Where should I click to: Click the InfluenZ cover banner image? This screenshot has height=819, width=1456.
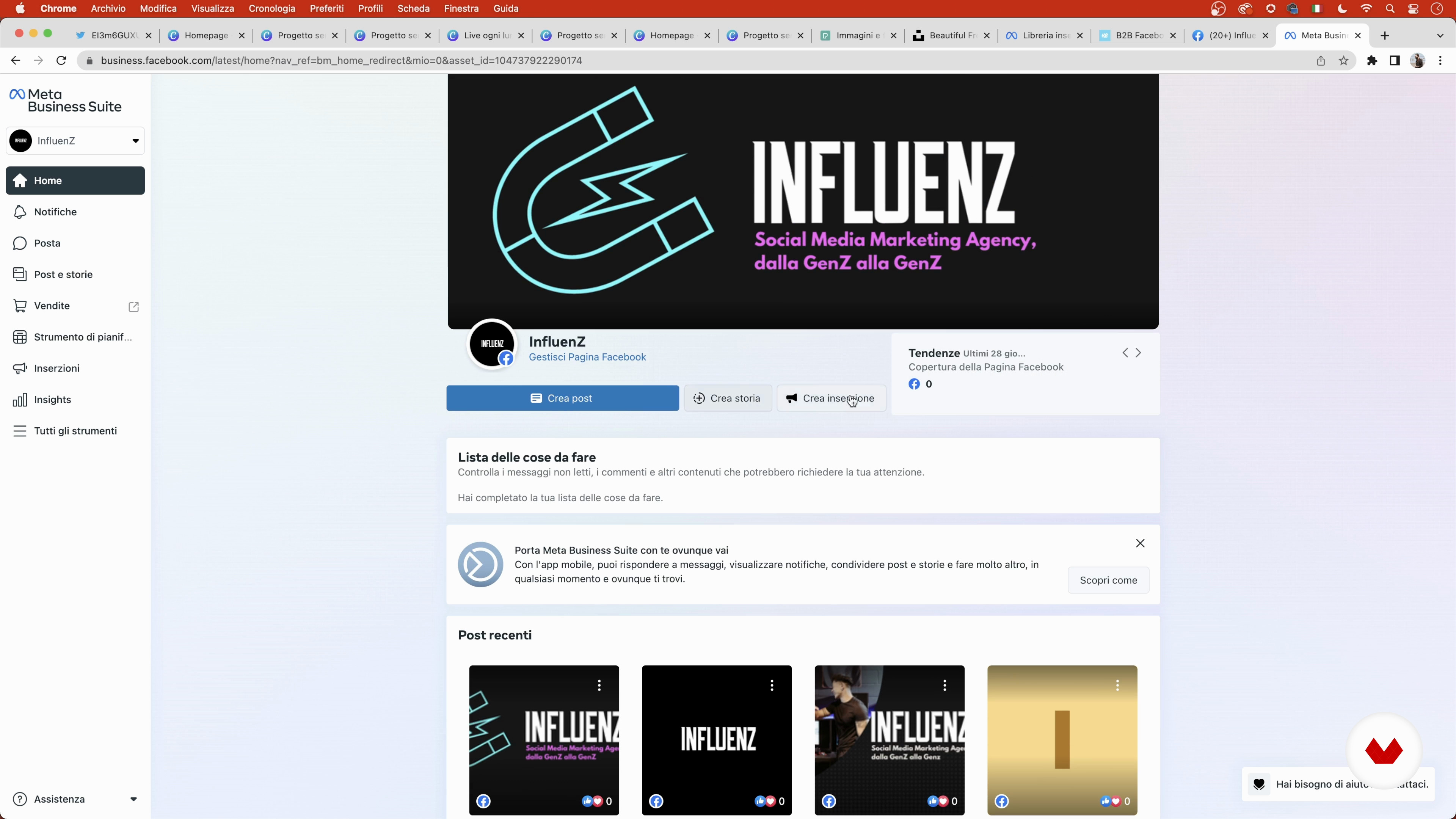coord(803,202)
